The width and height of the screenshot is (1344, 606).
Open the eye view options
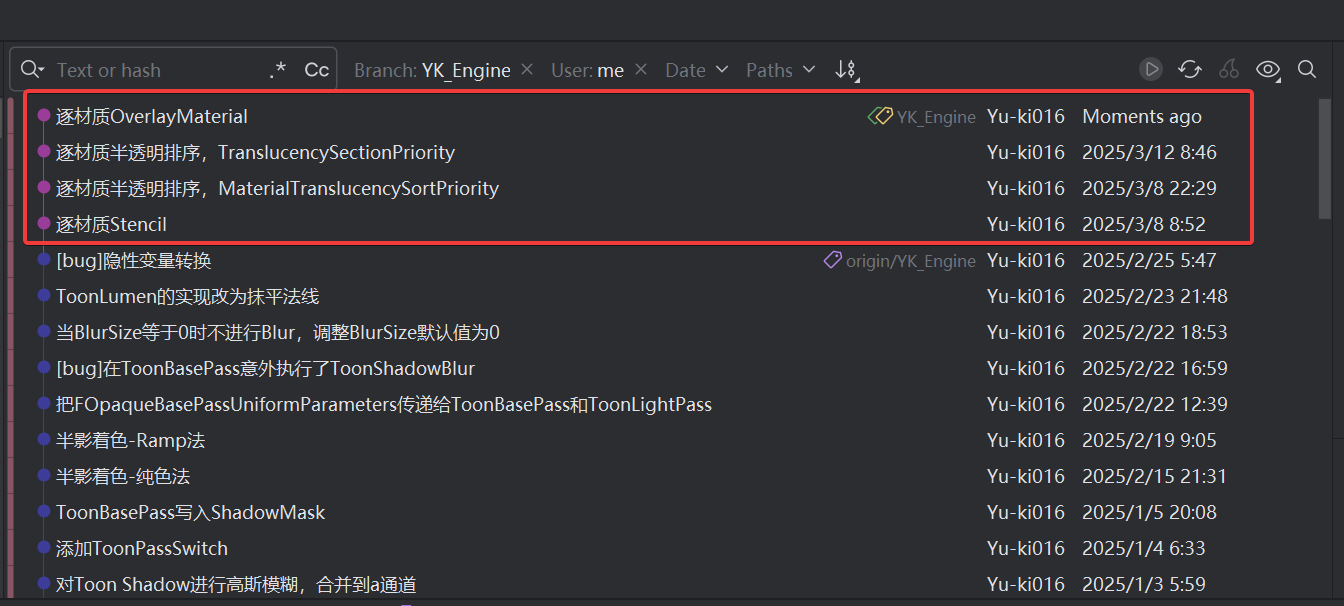(1268, 69)
